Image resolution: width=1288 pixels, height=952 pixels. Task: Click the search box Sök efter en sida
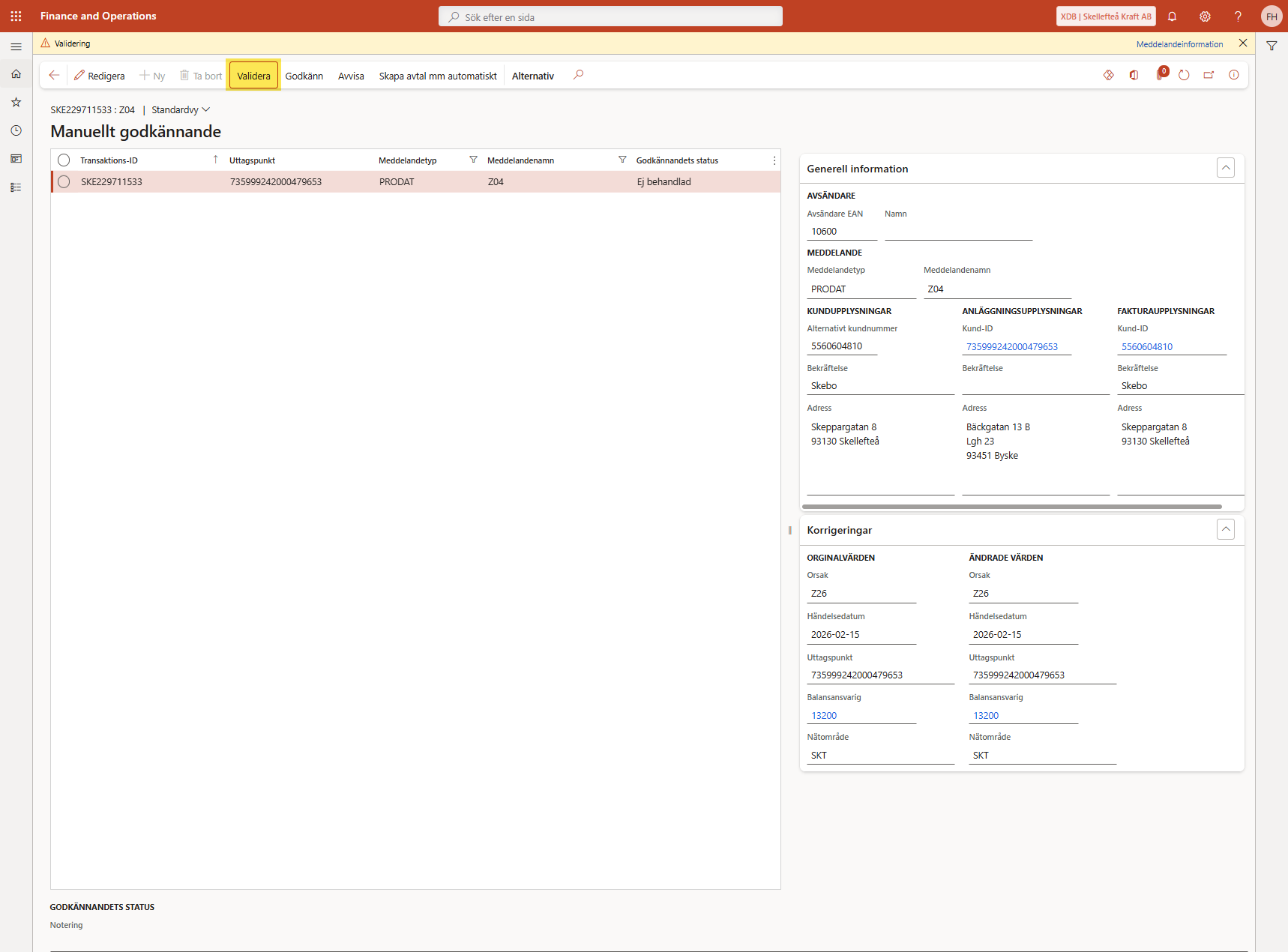tap(610, 16)
